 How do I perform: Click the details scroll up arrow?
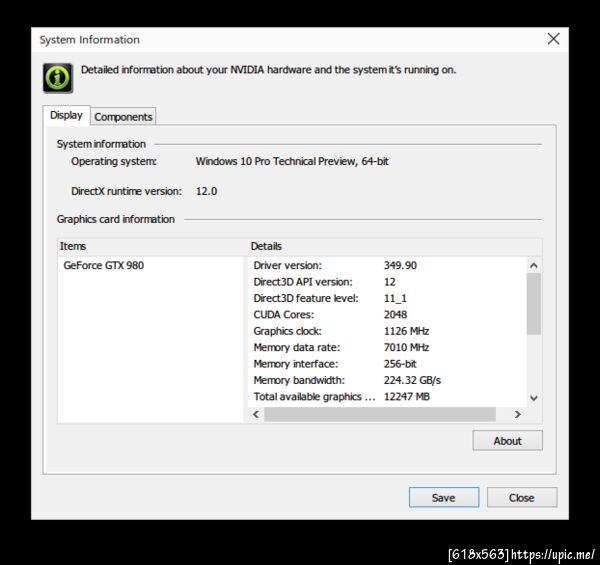click(x=534, y=265)
